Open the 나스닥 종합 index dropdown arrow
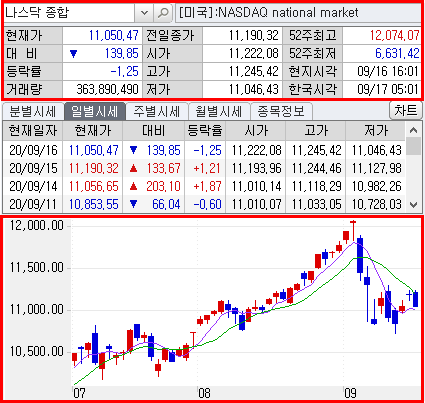This screenshot has width=425, height=403. point(144,13)
